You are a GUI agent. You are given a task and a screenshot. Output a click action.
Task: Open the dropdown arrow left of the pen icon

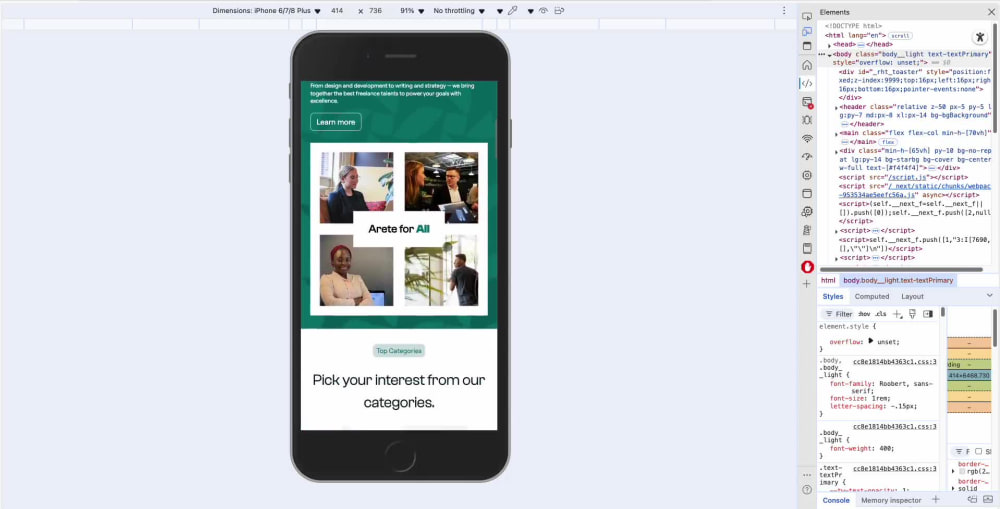[500, 11]
